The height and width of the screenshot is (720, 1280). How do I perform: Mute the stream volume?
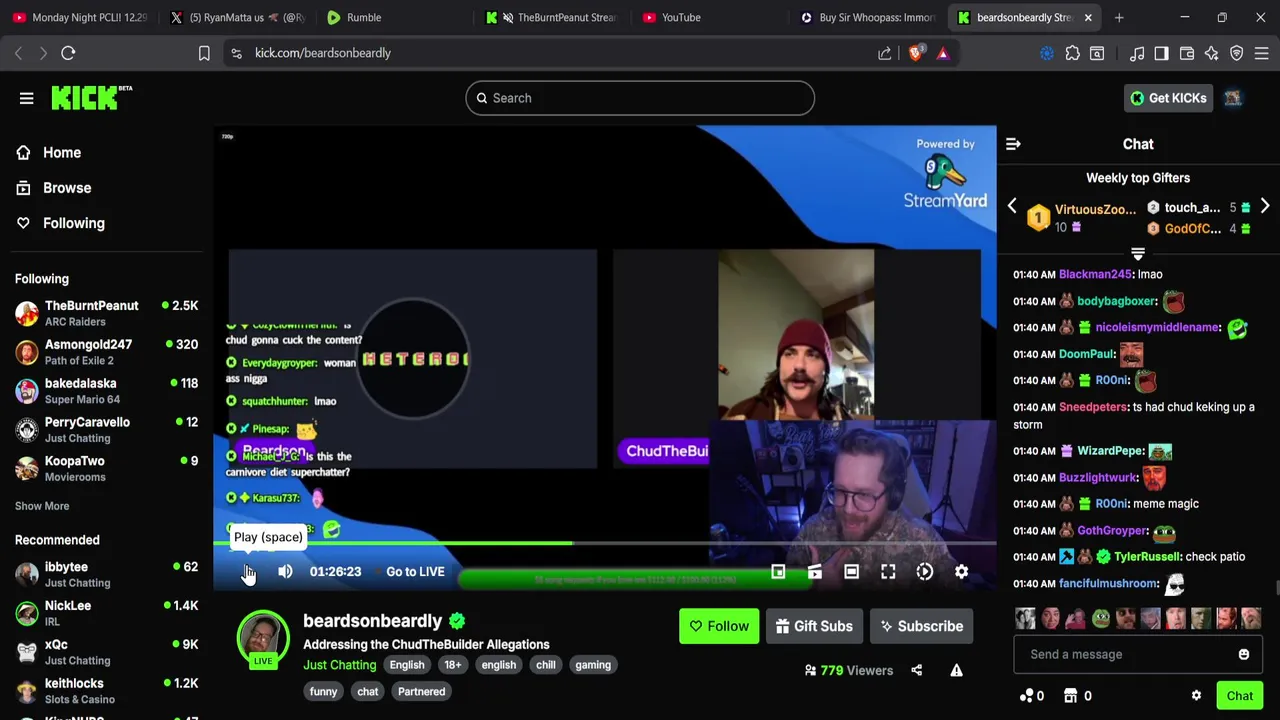click(285, 572)
